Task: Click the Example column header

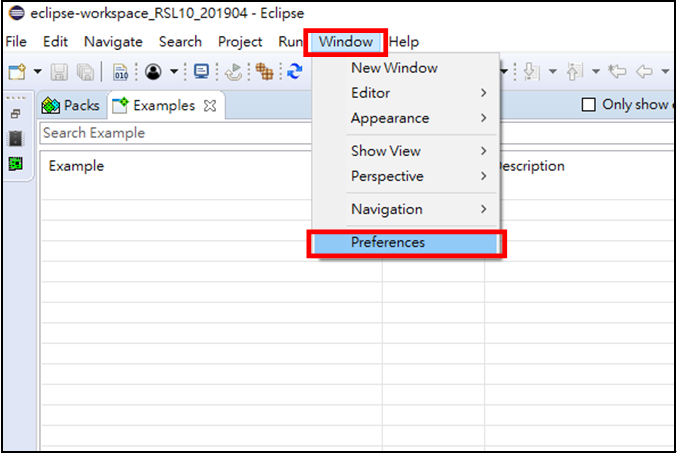Action: click(x=76, y=166)
